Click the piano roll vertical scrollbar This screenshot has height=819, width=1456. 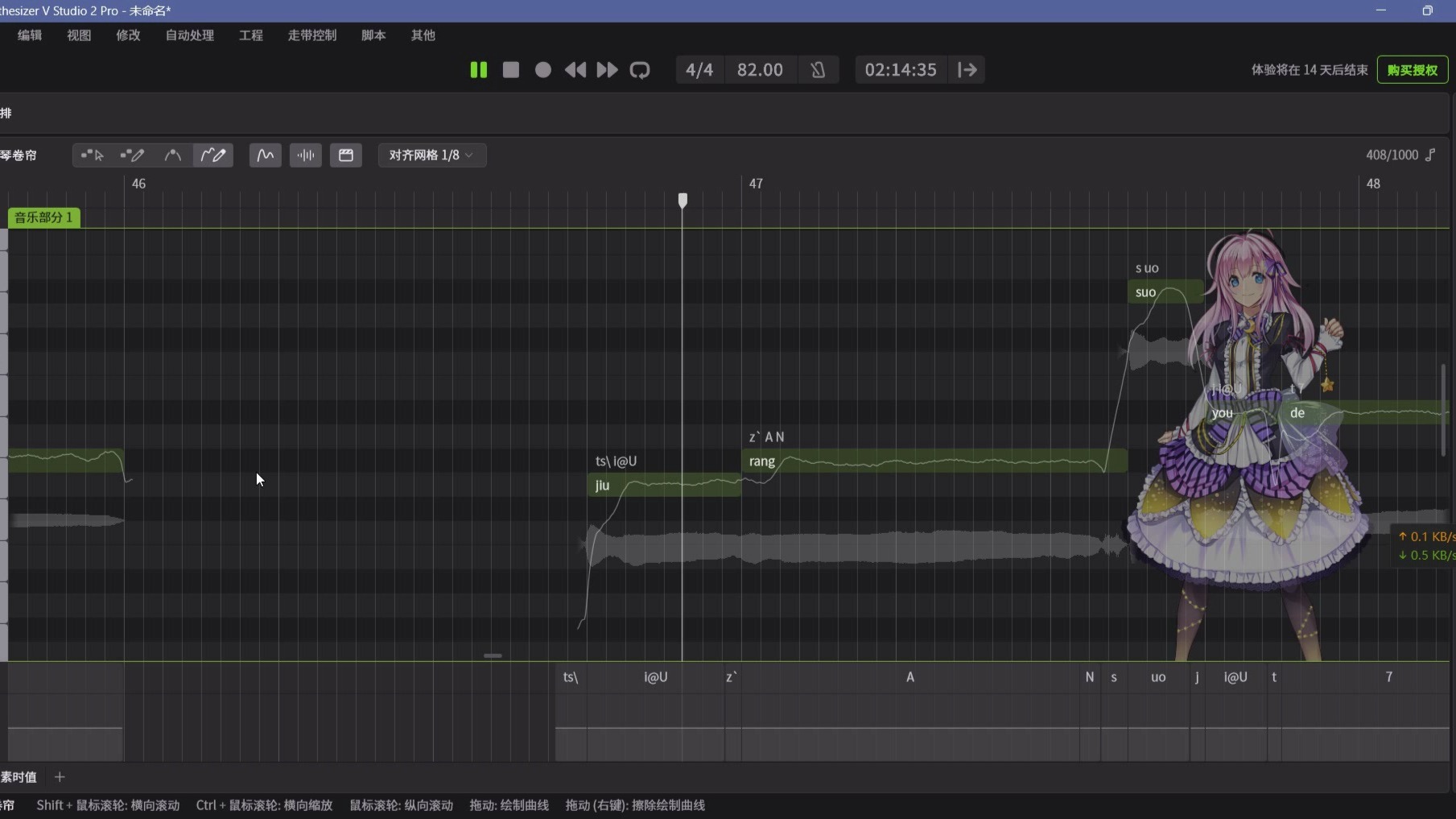click(1443, 411)
